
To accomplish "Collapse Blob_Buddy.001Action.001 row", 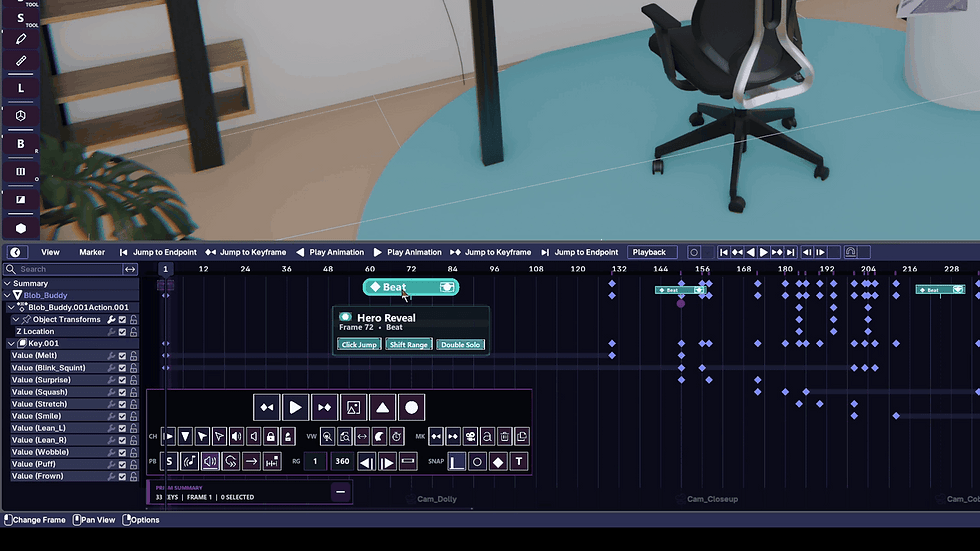I will pos(11,307).
